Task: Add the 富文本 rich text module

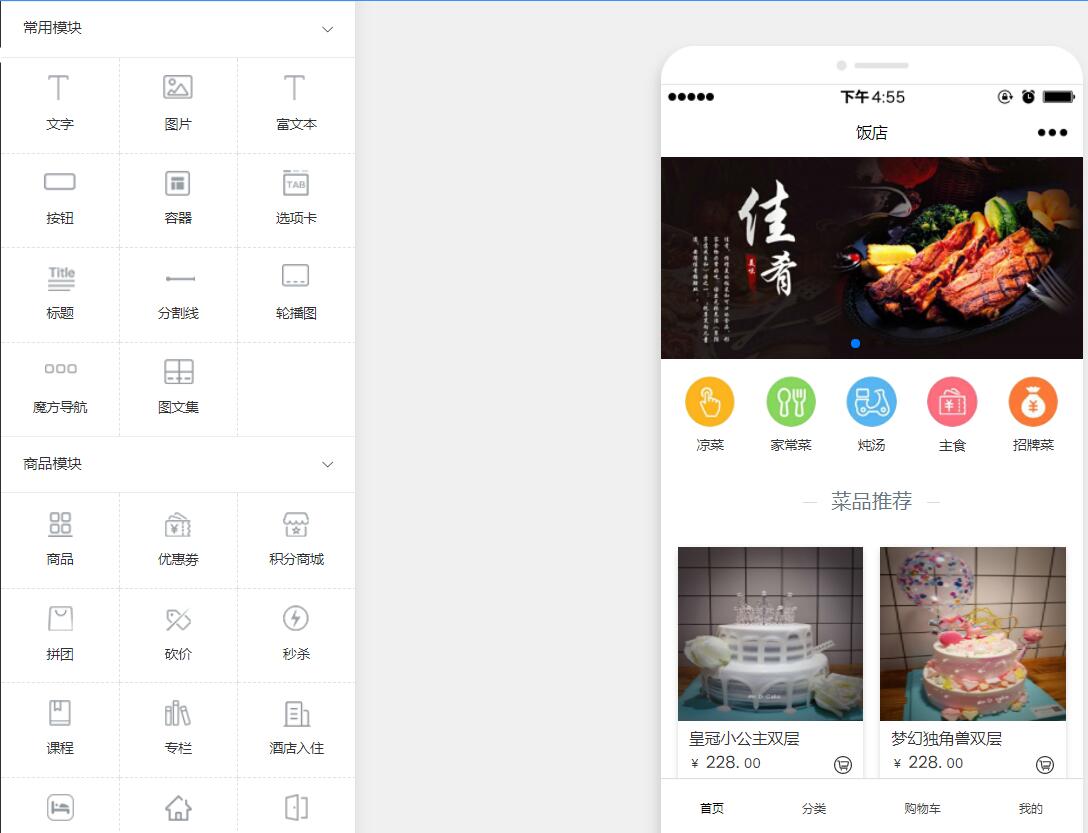Action: click(x=296, y=104)
